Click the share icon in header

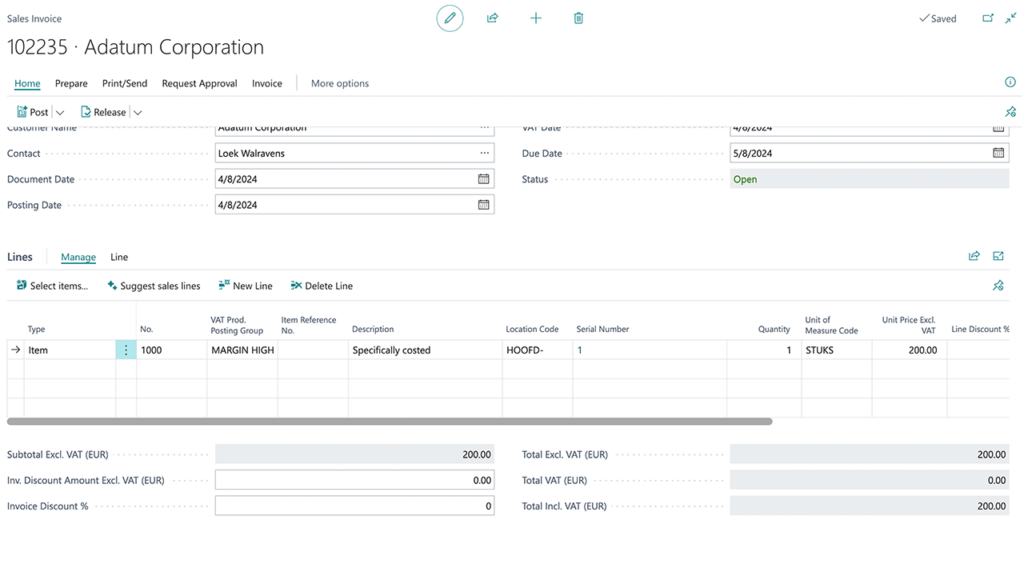click(492, 18)
